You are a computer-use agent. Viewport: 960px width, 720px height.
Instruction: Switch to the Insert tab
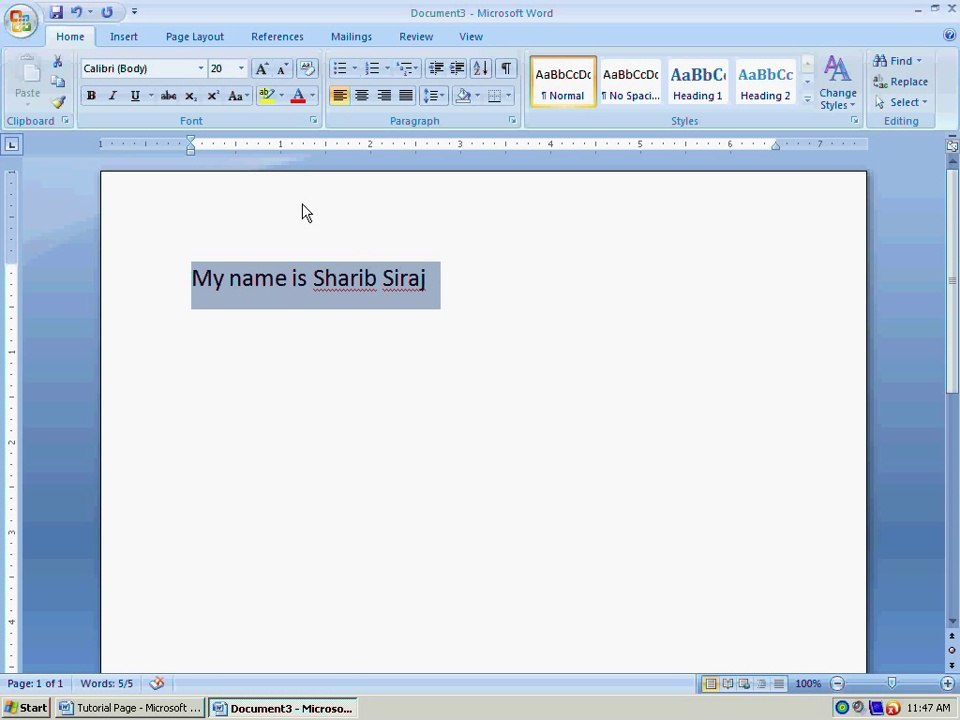(124, 37)
